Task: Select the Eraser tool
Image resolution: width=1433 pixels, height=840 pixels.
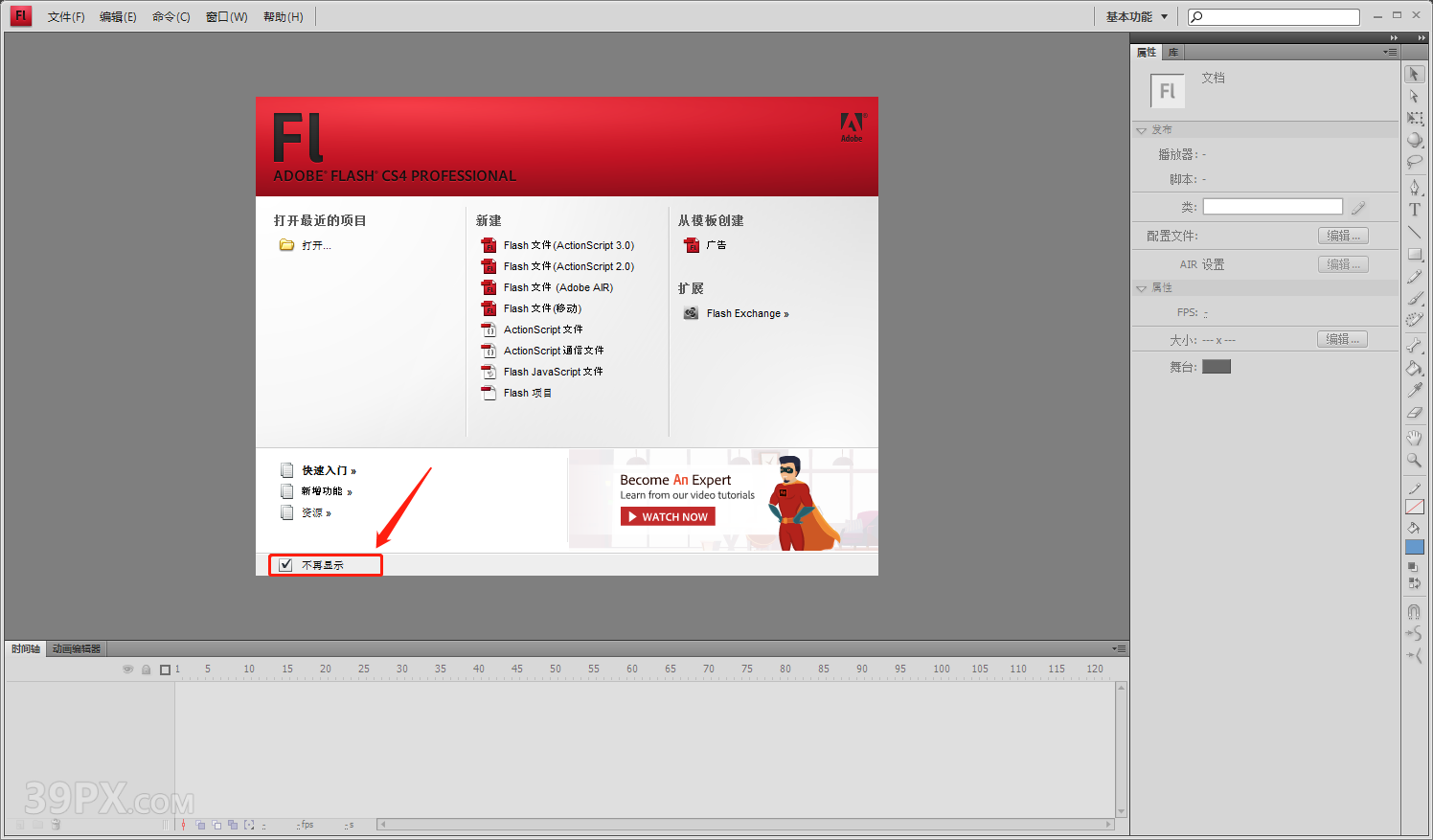Action: point(1414,413)
